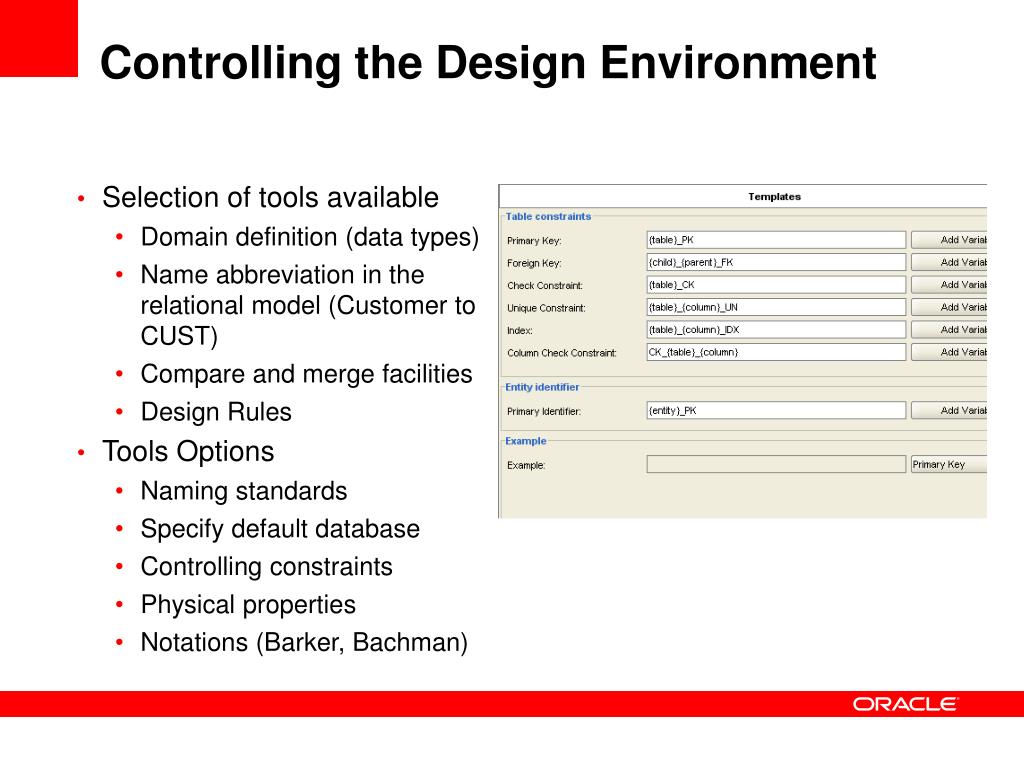Click the 'Index:' label
1024x768 pixels.
(520, 330)
